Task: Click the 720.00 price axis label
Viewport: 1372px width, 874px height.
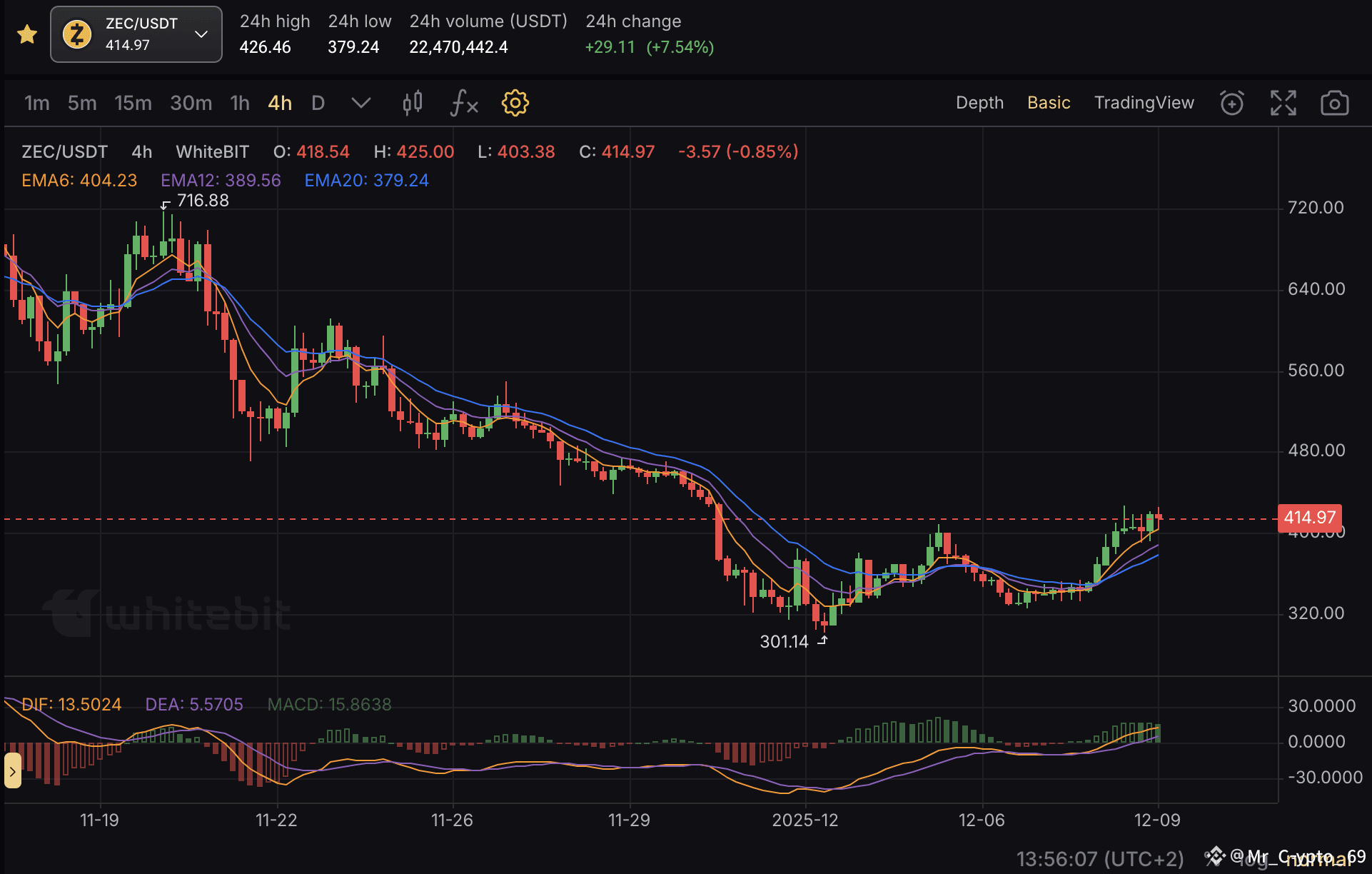Action: pos(1316,208)
